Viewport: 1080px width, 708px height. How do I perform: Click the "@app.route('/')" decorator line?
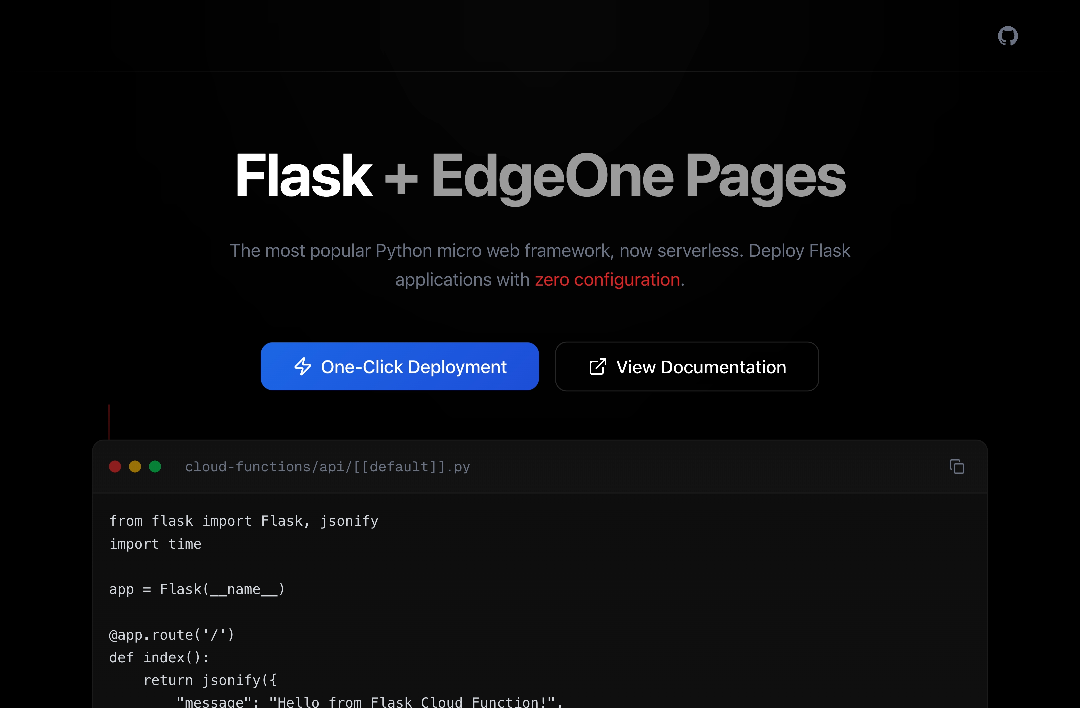(172, 634)
